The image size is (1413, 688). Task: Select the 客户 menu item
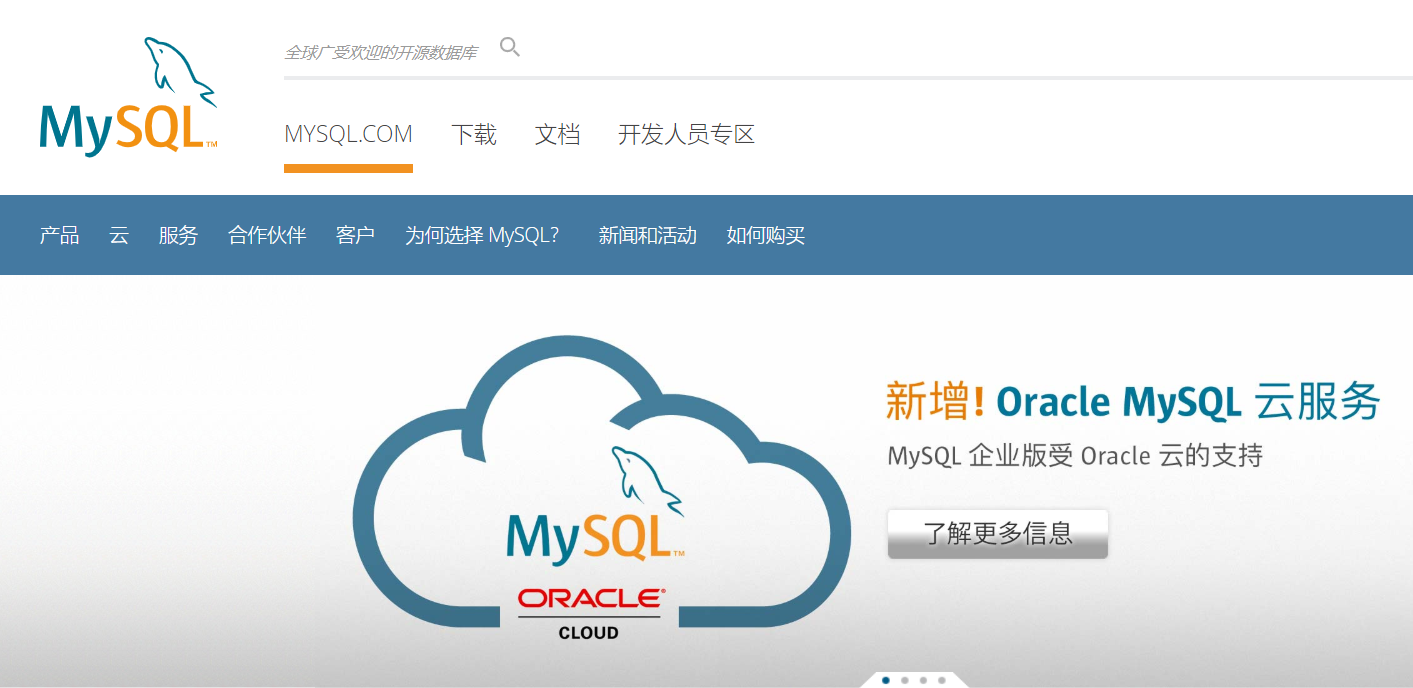pos(355,235)
